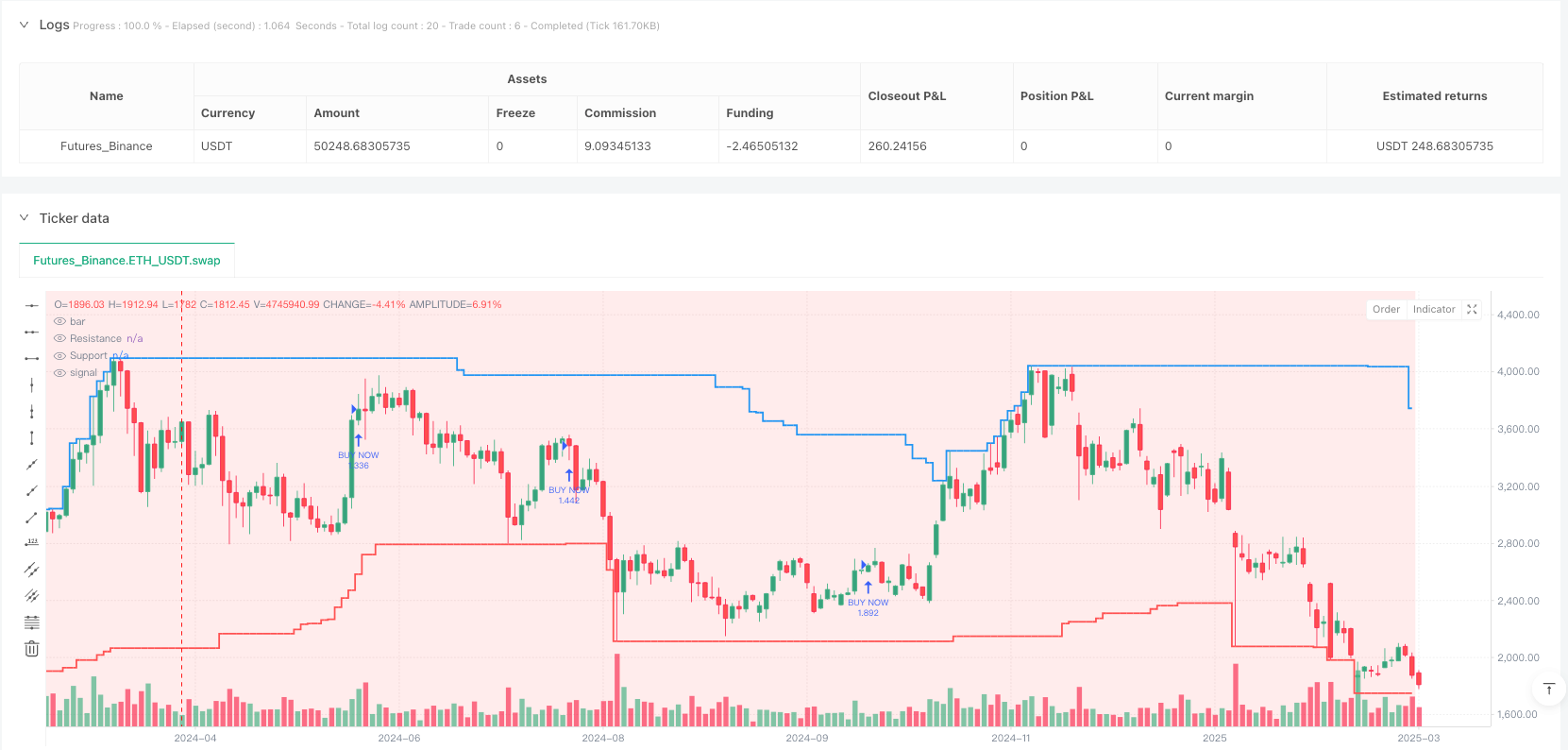
Task: Select the horizontal segment drawing tool
Action: [x=31, y=359]
